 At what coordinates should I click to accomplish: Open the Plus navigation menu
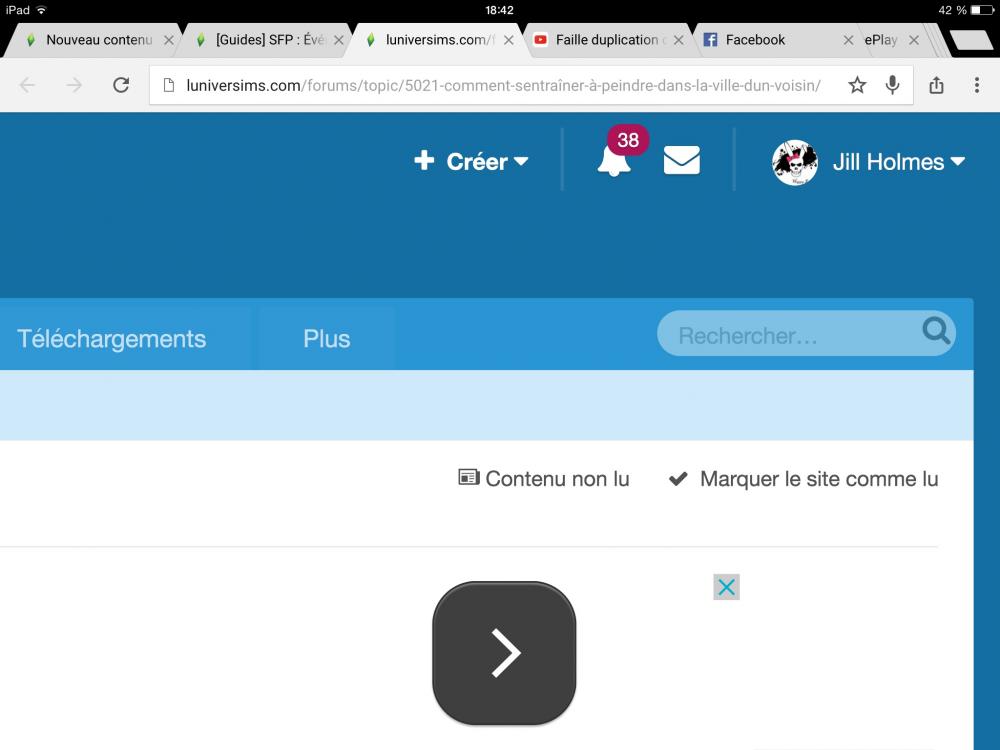pos(327,338)
